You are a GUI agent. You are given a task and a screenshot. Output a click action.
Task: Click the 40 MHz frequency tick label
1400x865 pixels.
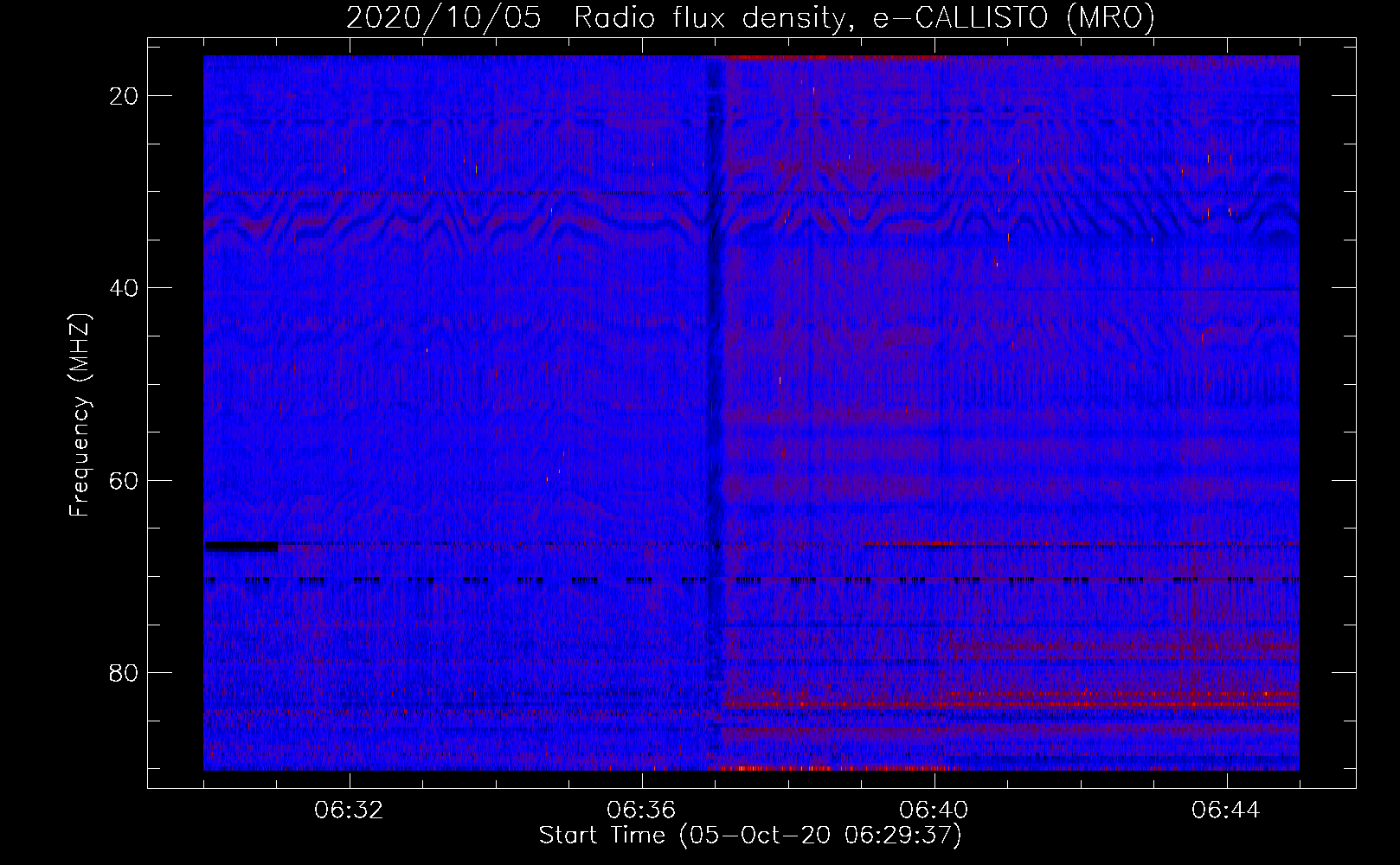pyautogui.click(x=125, y=288)
